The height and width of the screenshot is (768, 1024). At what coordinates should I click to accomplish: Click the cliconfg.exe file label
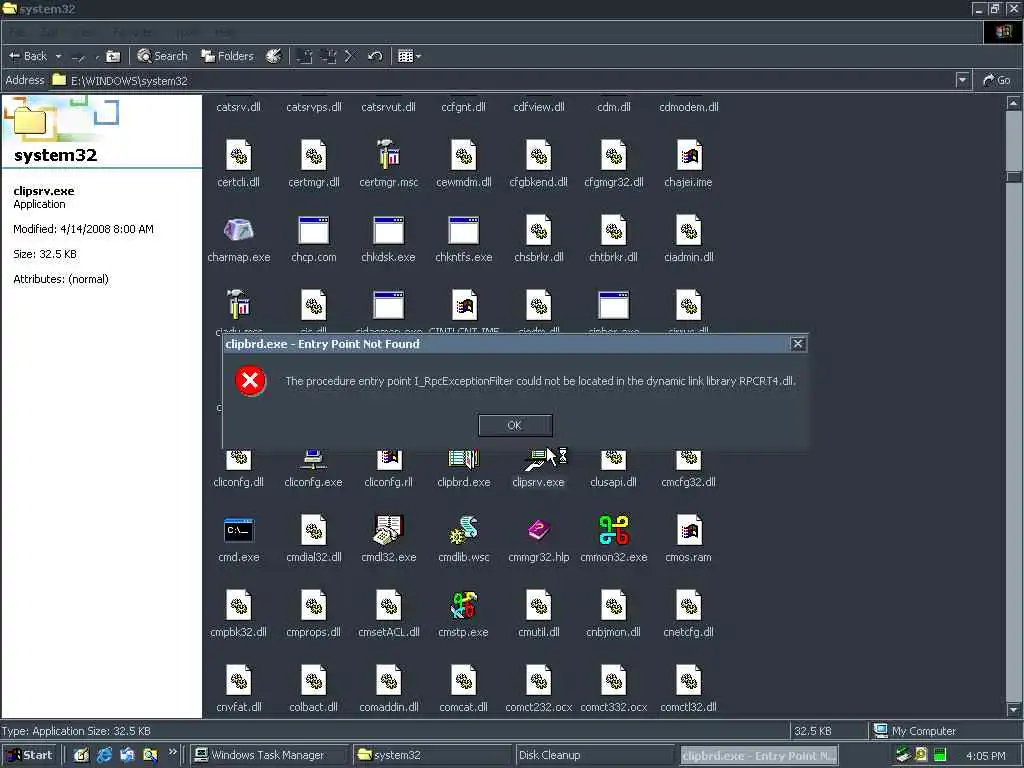[x=313, y=482]
